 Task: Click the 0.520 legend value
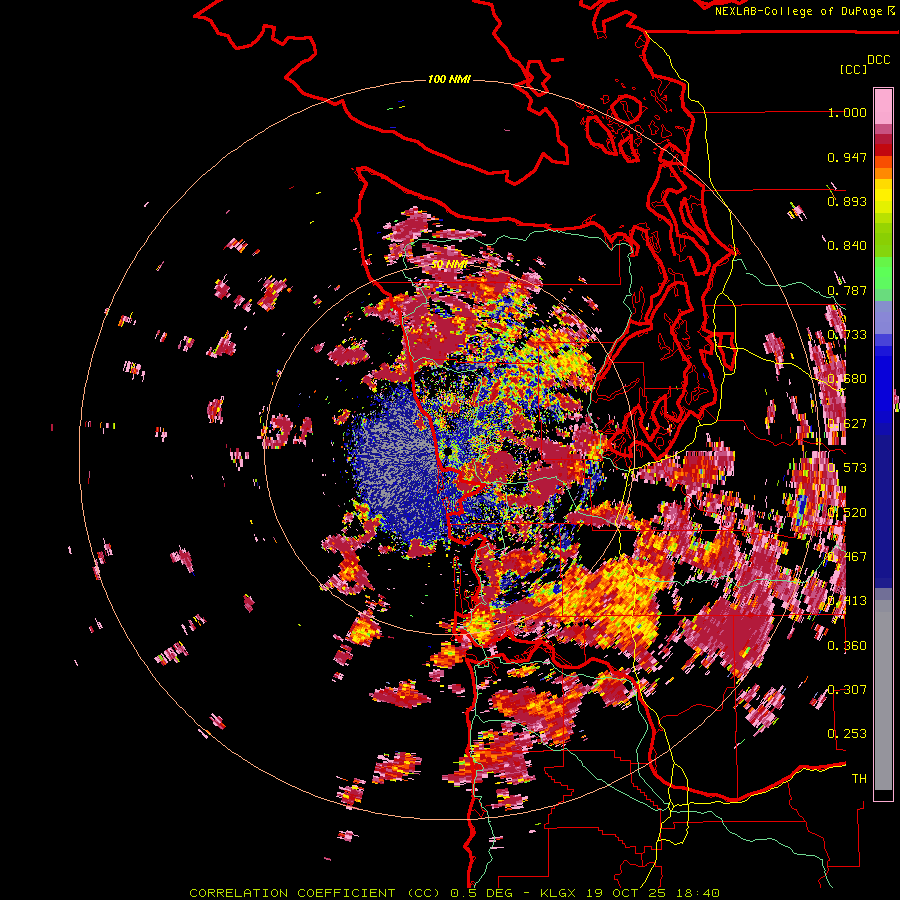click(x=847, y=513)
